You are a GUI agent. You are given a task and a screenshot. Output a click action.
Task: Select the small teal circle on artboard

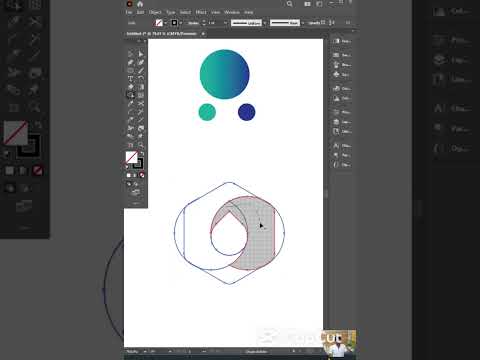pyautogui.click(x=207, y=112)
